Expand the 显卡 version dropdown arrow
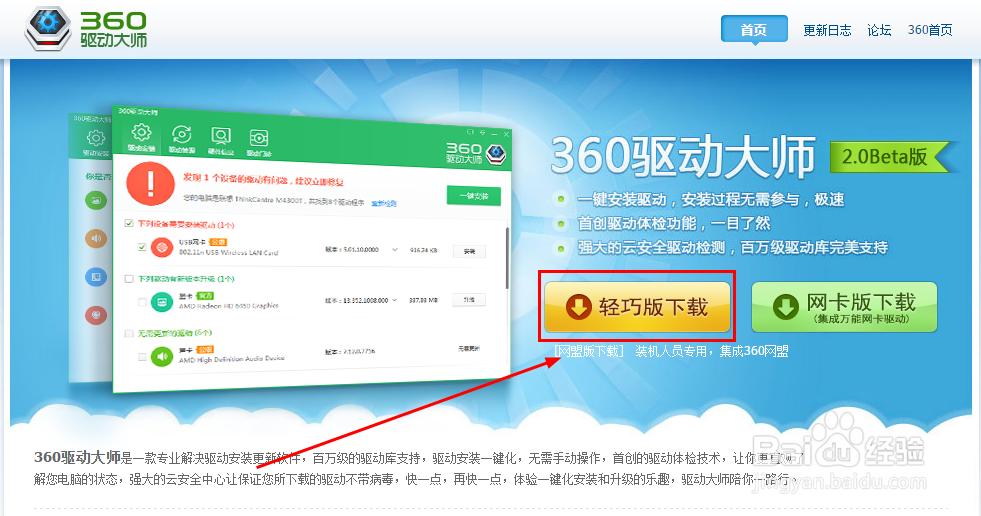The image size is (981, 516). click(395, 300)
